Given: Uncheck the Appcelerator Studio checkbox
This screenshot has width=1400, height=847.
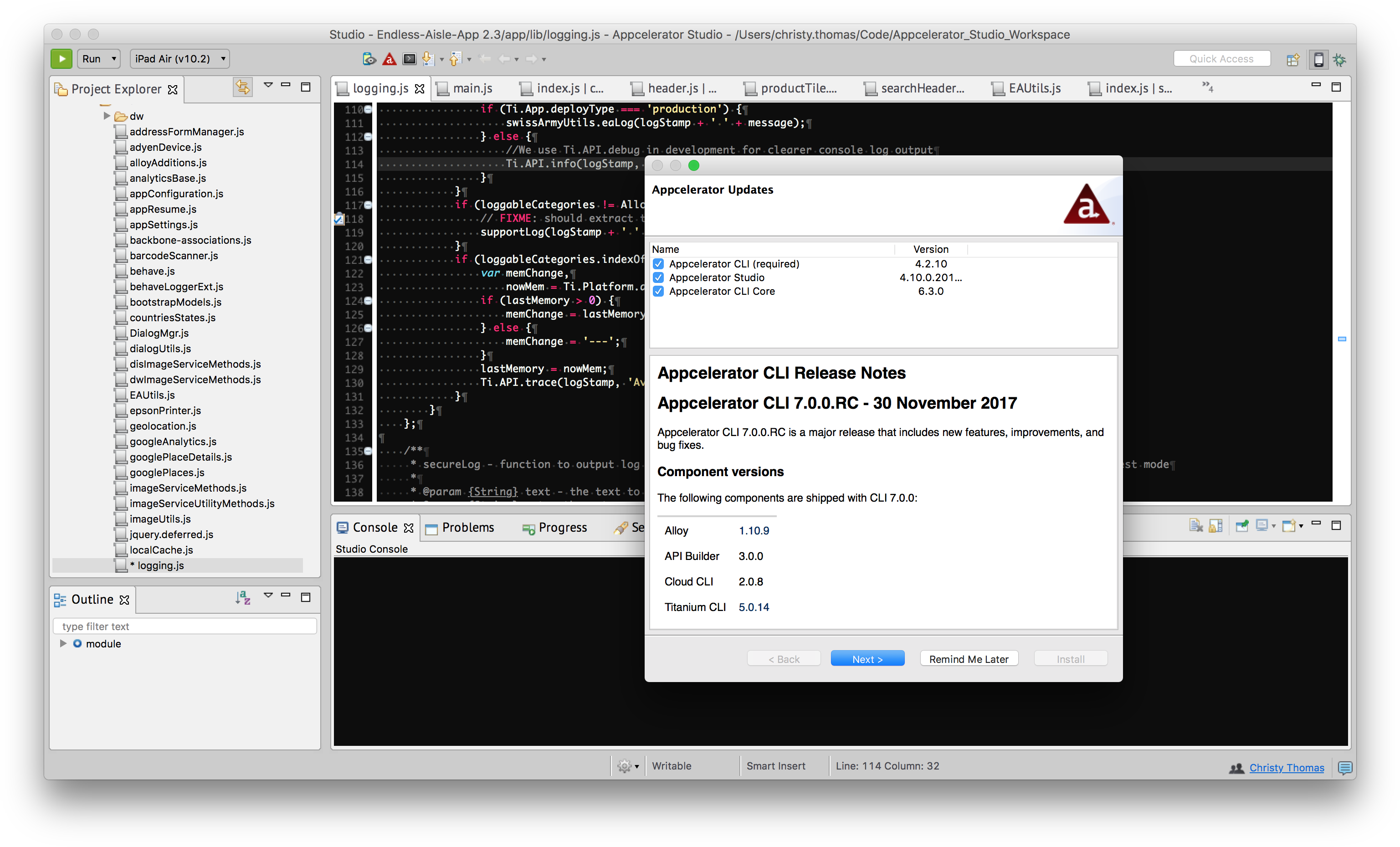Looking at the screenshot, I should point(658,278).
